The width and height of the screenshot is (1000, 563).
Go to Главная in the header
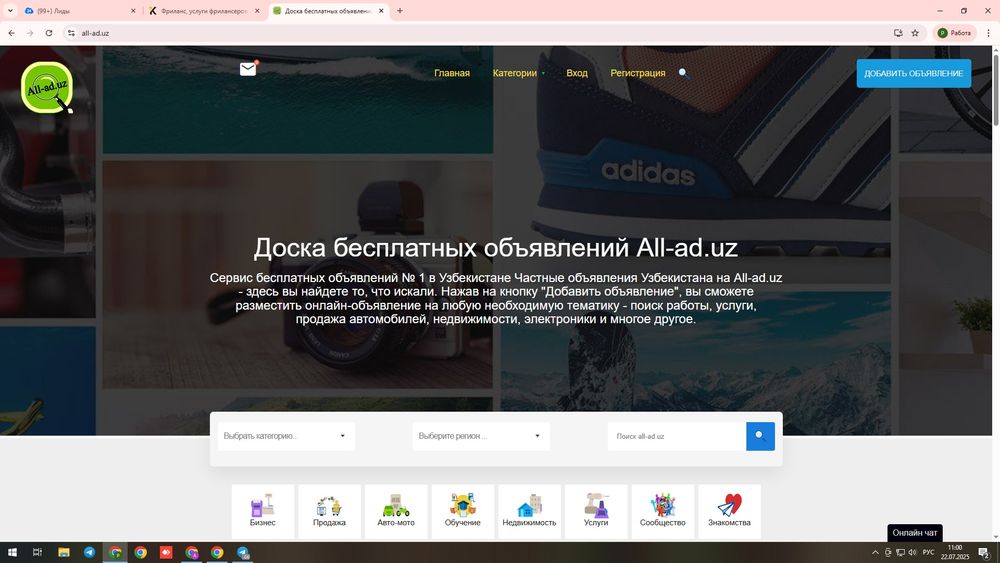[452, 73]
